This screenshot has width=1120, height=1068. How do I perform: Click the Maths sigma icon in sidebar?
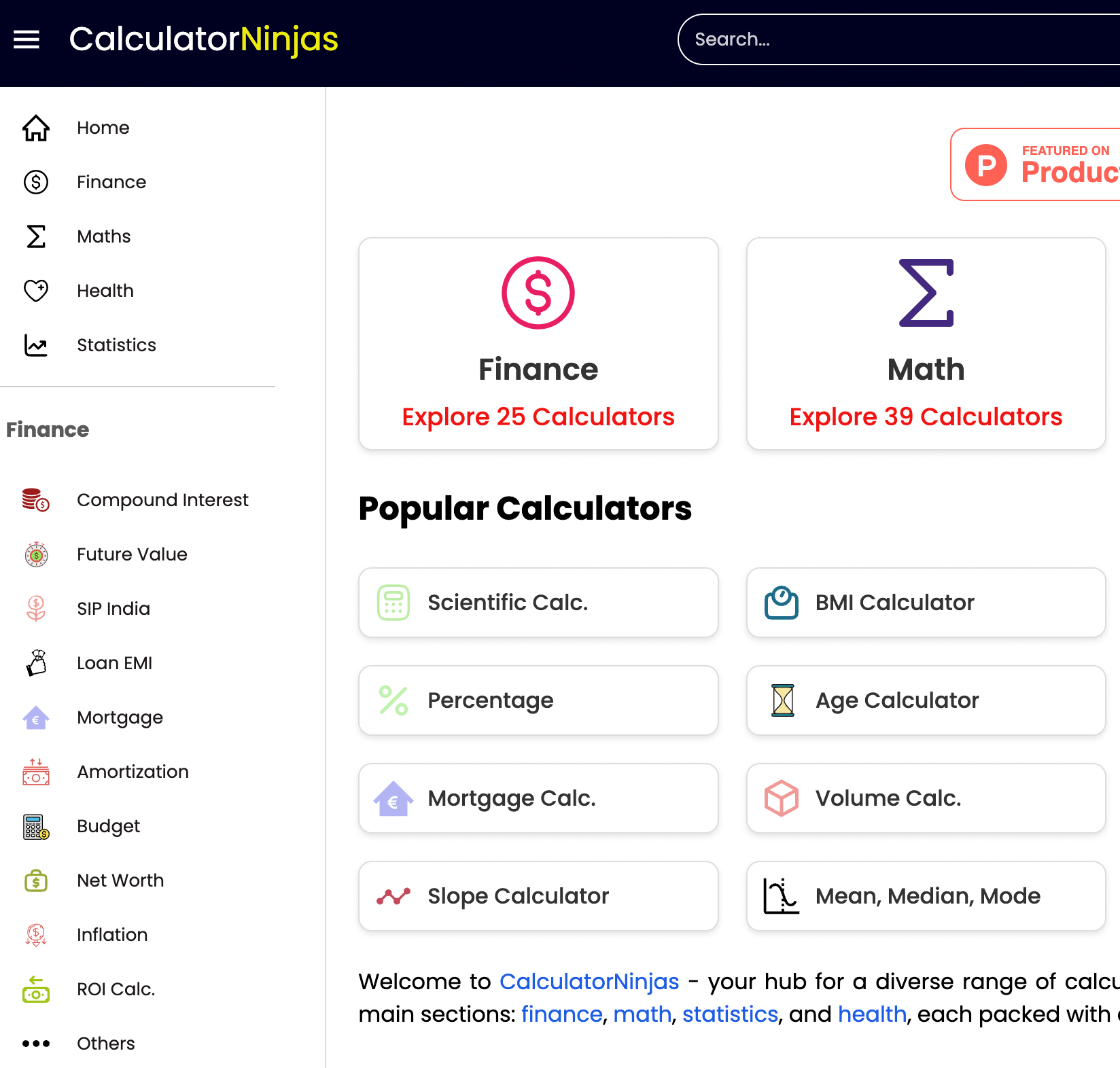36,236
